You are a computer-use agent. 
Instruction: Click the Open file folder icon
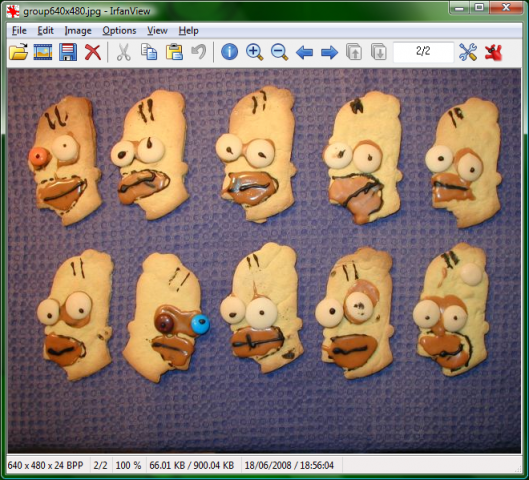pos(19,52)
